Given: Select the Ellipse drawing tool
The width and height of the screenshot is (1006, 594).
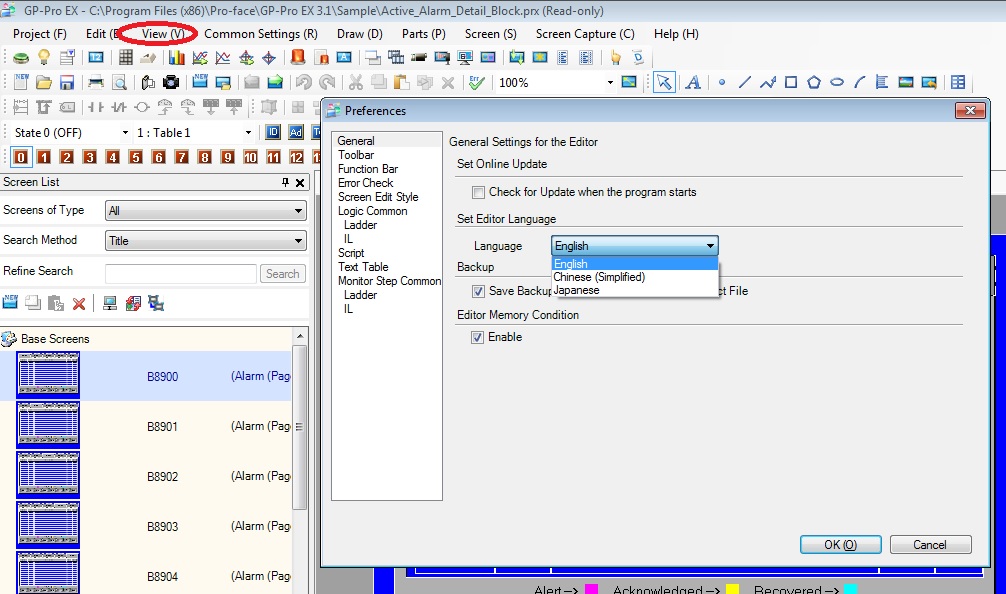Looking at the screenshot, I should (837, 82).
